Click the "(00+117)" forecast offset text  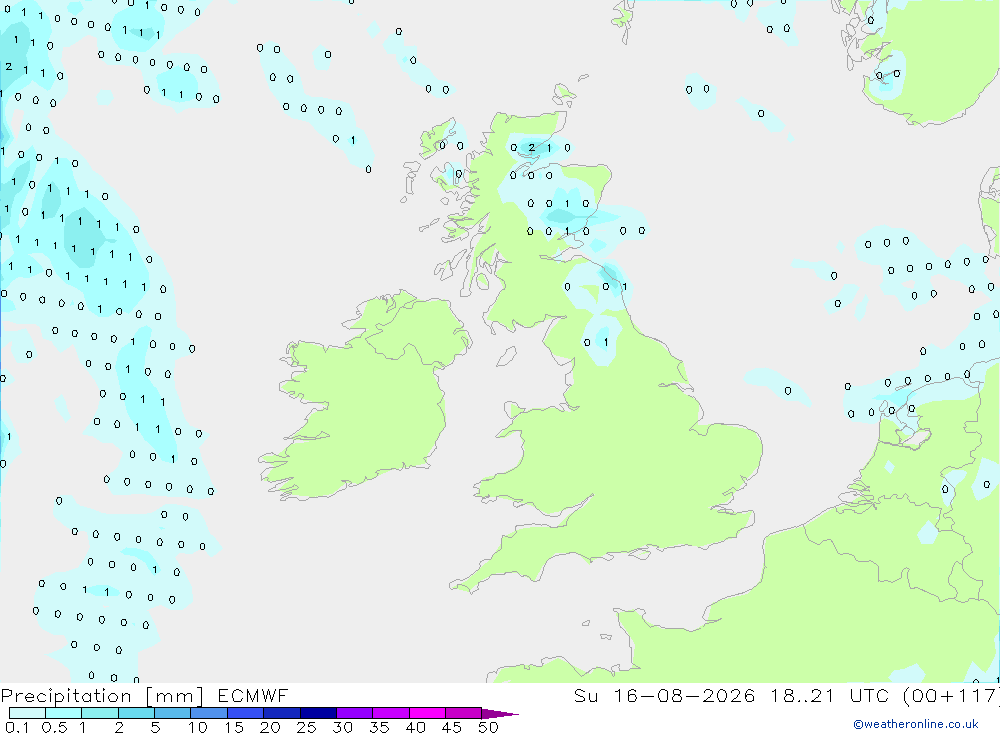(951, 696)
